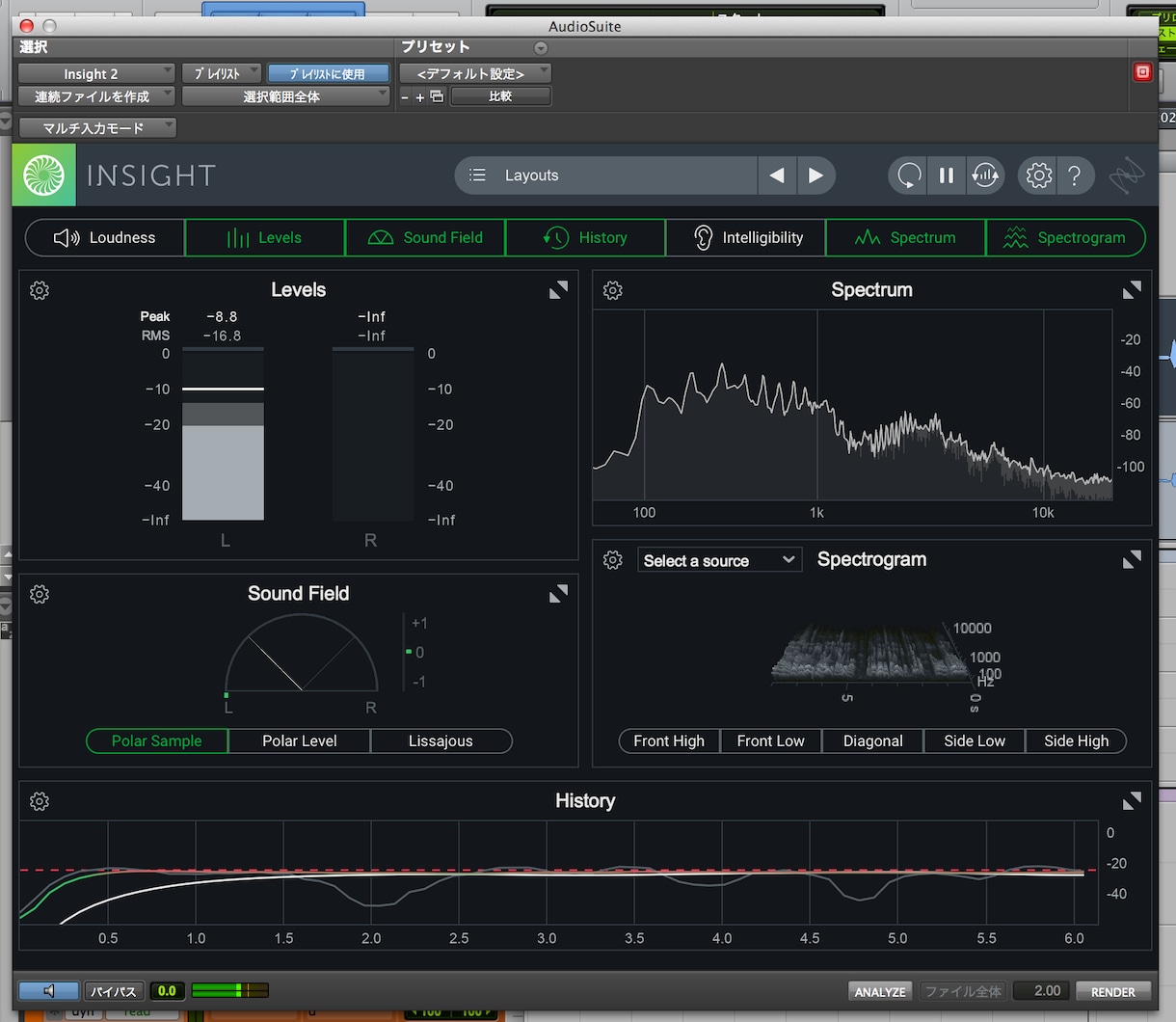Toggle the Sound Field module
The image size is (1176, 1022).
pos(425,237)
